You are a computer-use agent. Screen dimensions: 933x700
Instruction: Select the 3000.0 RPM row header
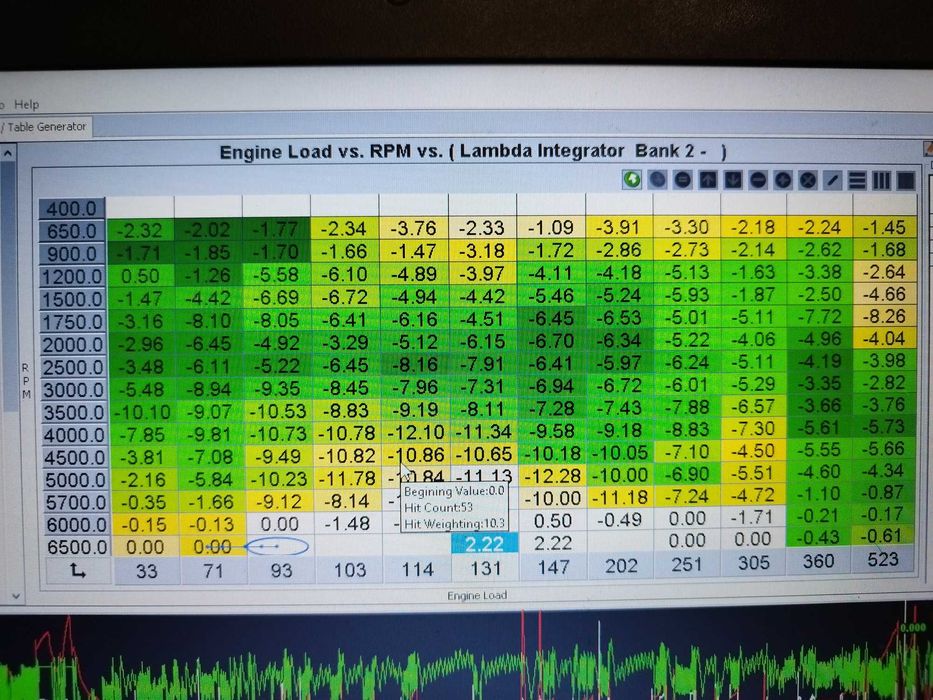[x=74, y=390]
